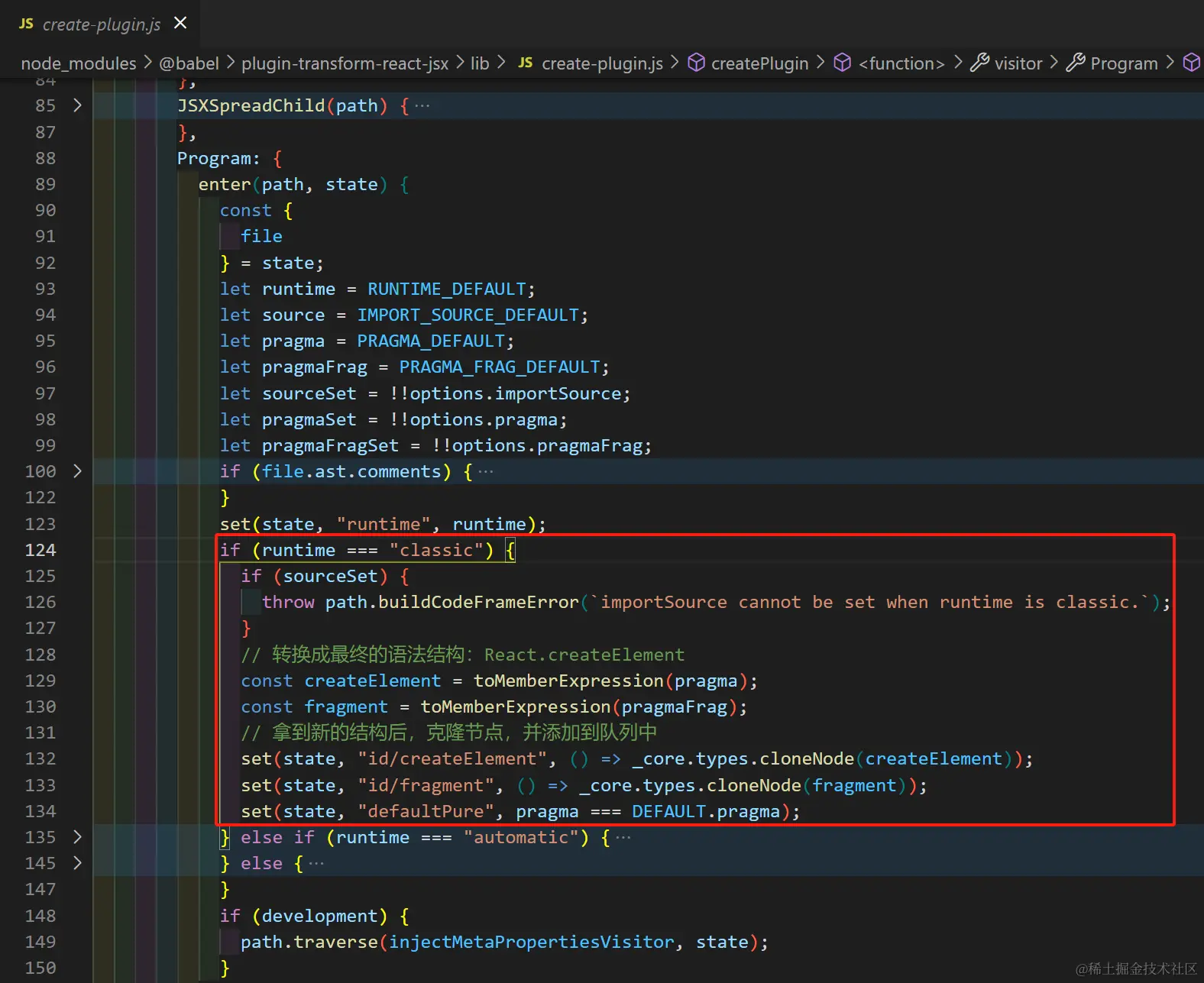Click the RUNTIME_DEFAULT constant on line 93
Viewport: 1204px width, 983px height.
point(447,289)
